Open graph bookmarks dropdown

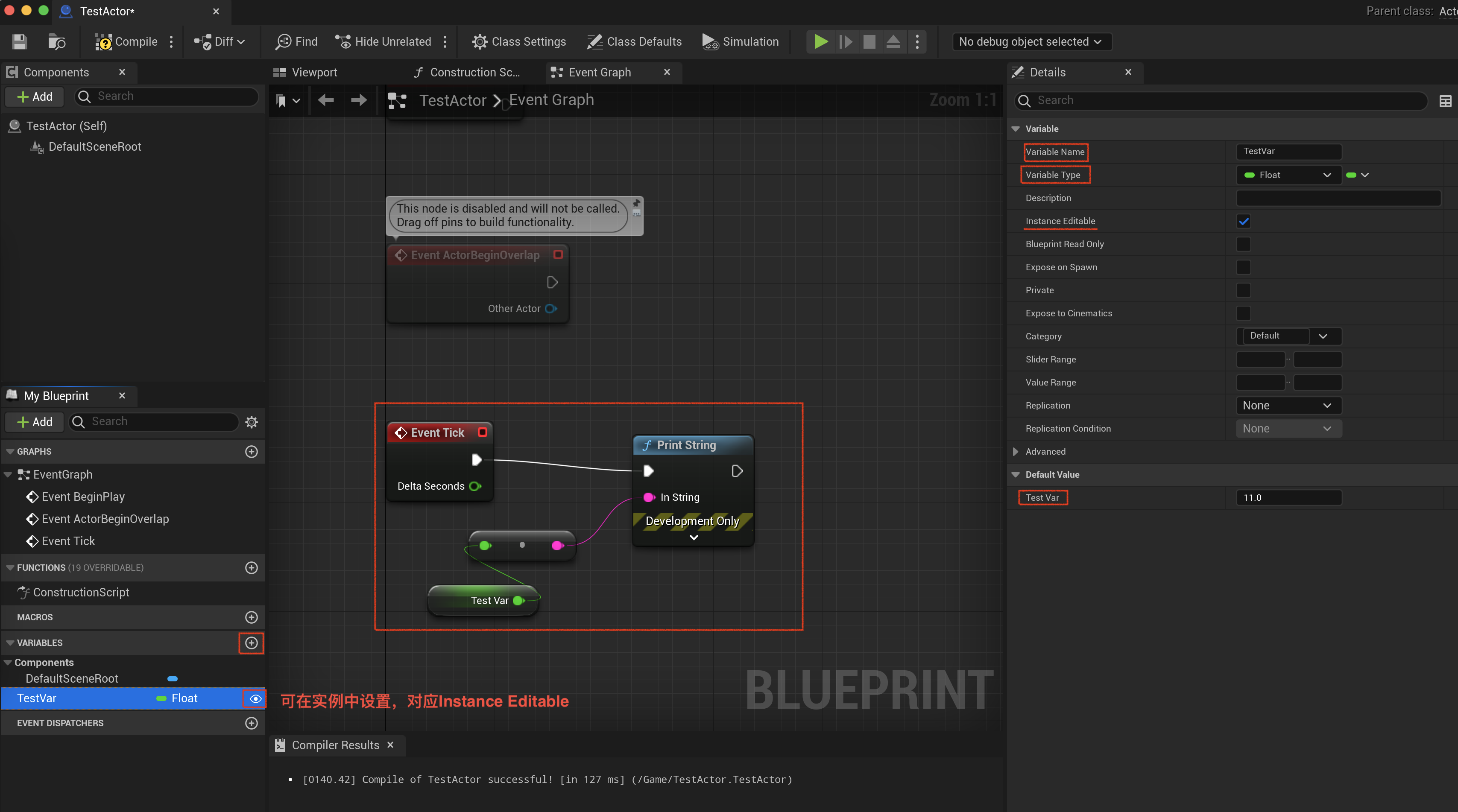click(287, 101)
